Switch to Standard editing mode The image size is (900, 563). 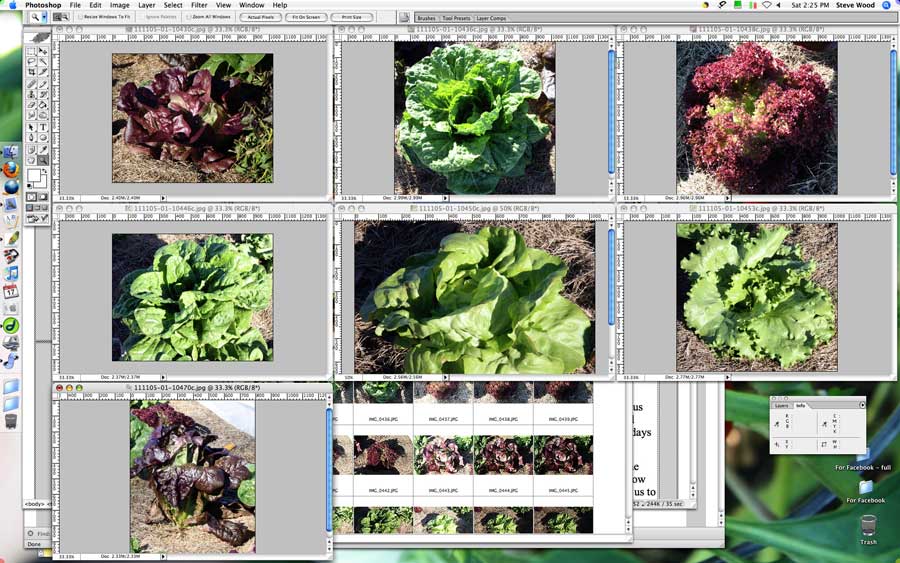32,197
